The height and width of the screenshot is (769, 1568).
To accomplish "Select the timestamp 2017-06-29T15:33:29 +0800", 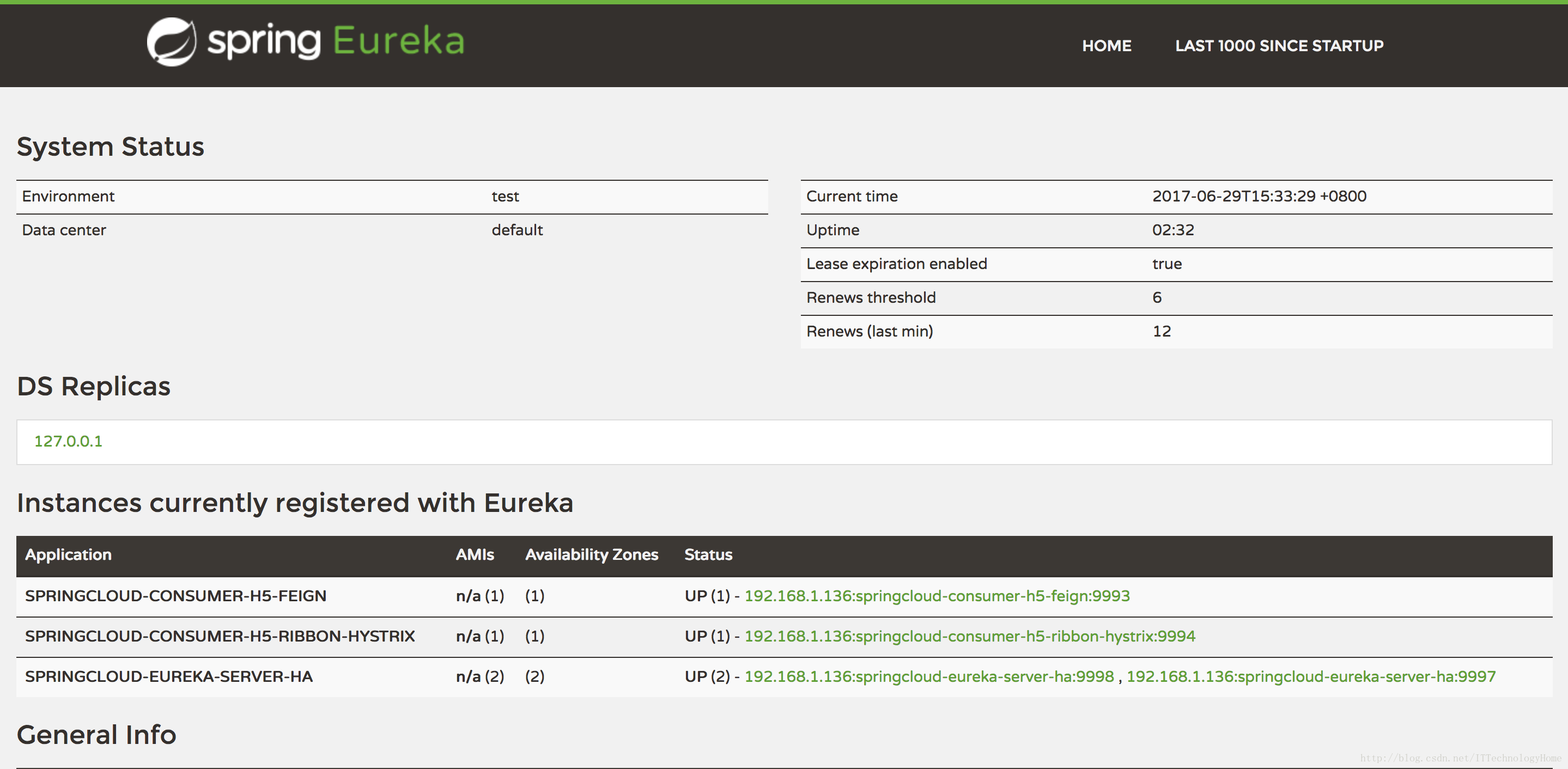I will 1260,196.
